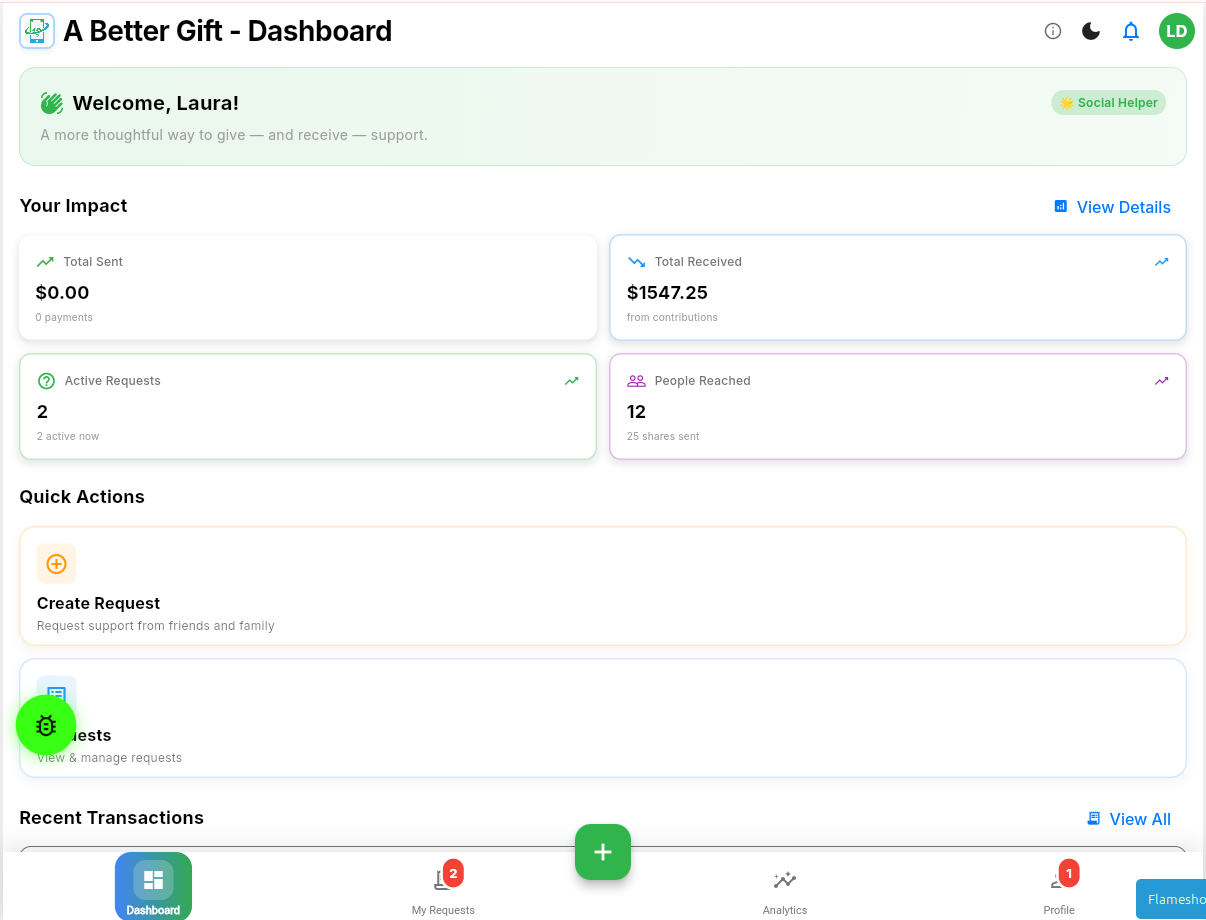Image resolution: width=1206 pixels, height=920 pixels.
Task: Click the '25 shares sent' text
Action: coord(663,437)
